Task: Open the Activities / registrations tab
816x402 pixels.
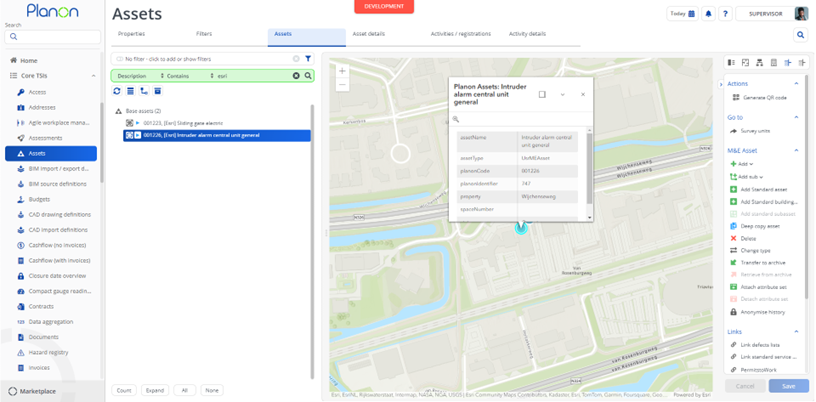Action: point(461,34)
